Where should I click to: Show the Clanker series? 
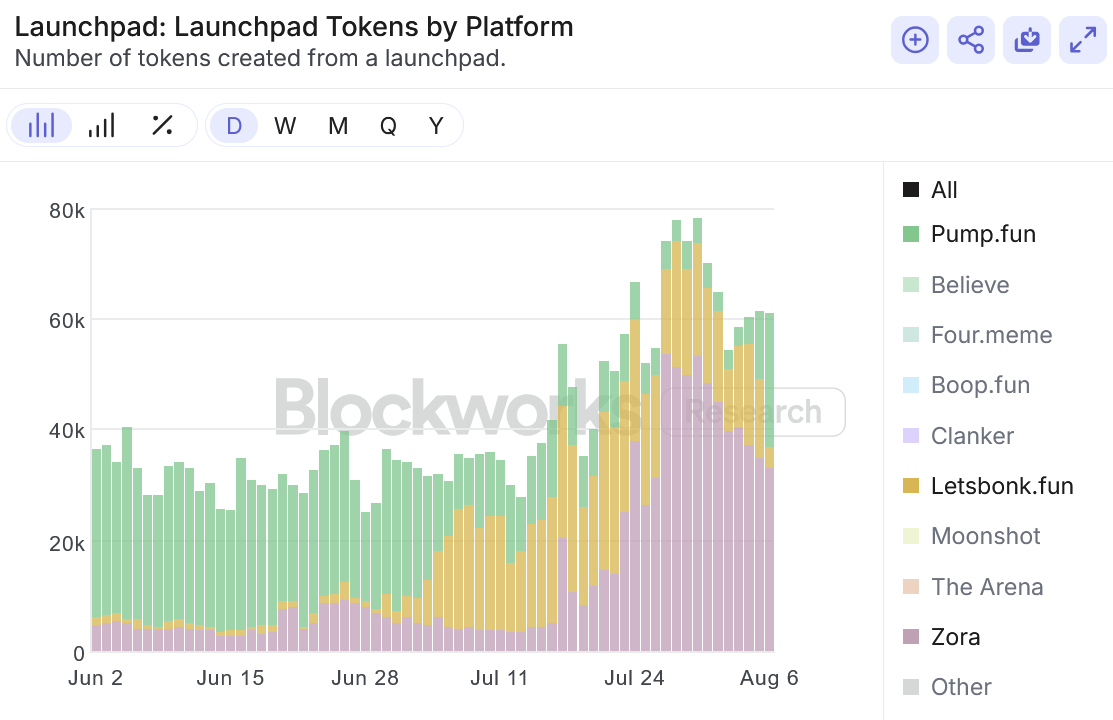point(972,436)
